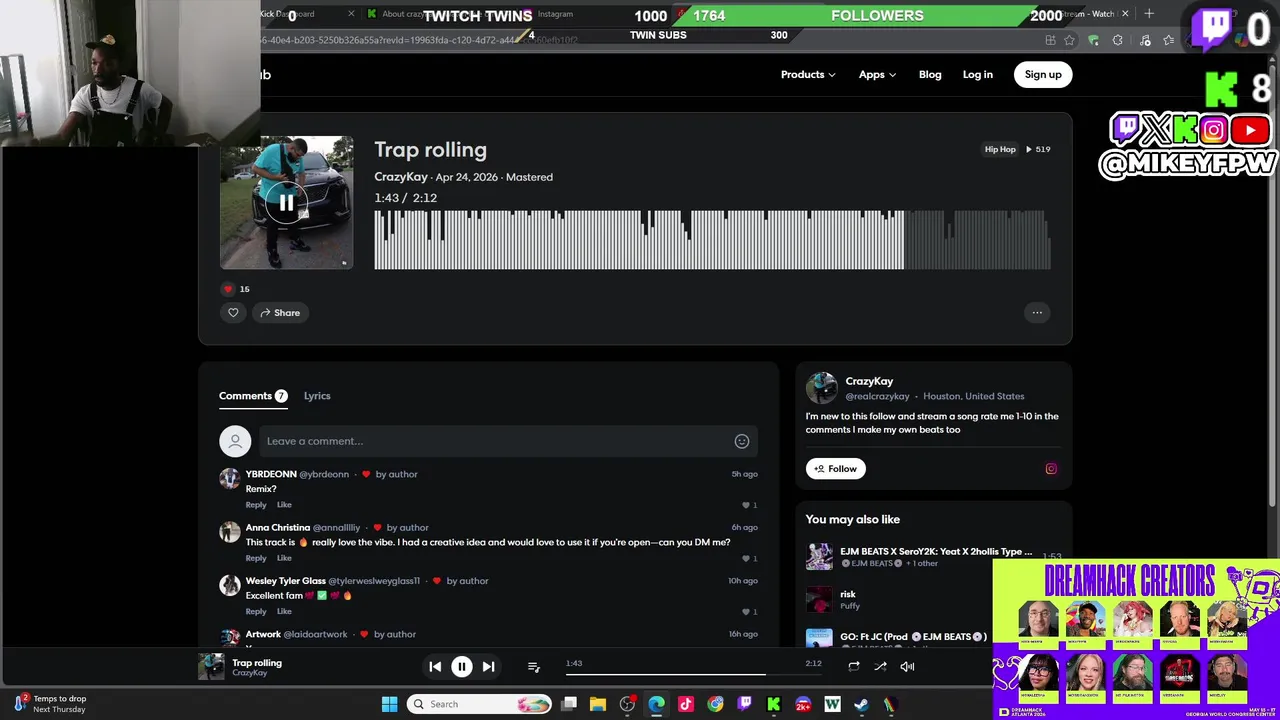
Task: Open YBRDEONN's profile avatar
Action: [230, 478]
